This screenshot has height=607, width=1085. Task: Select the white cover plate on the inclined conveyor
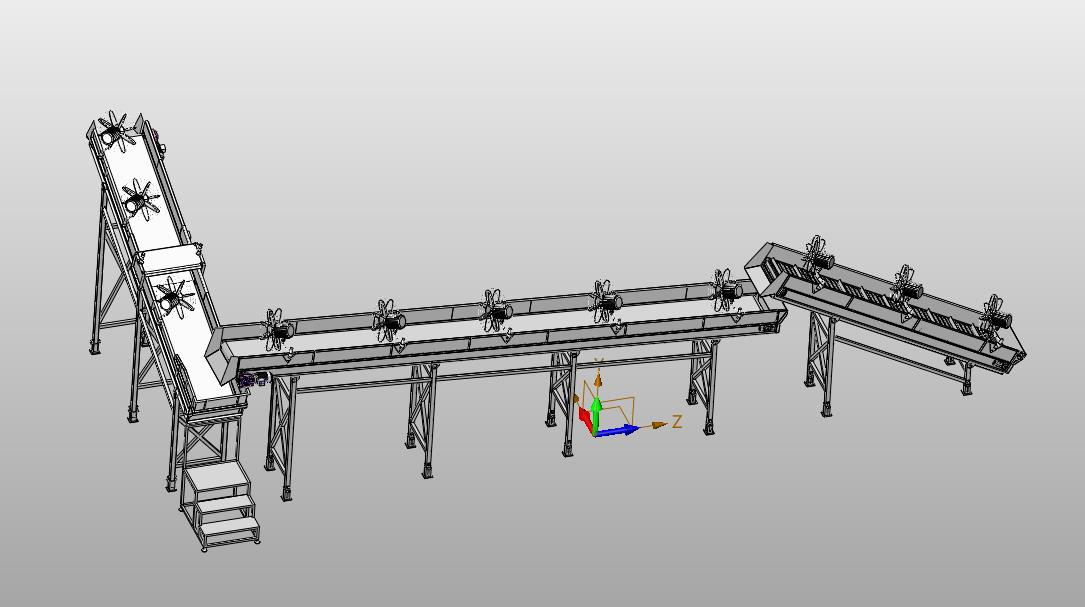click(170, 261)
